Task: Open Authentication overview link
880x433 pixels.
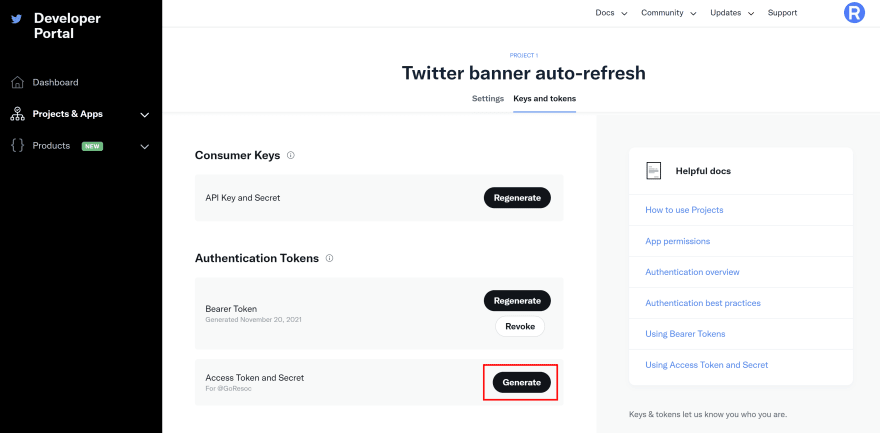Action: point(692,272)
